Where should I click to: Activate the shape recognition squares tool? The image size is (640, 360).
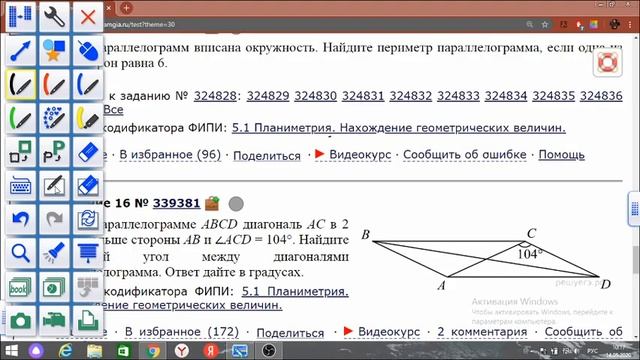coord(20,152)
